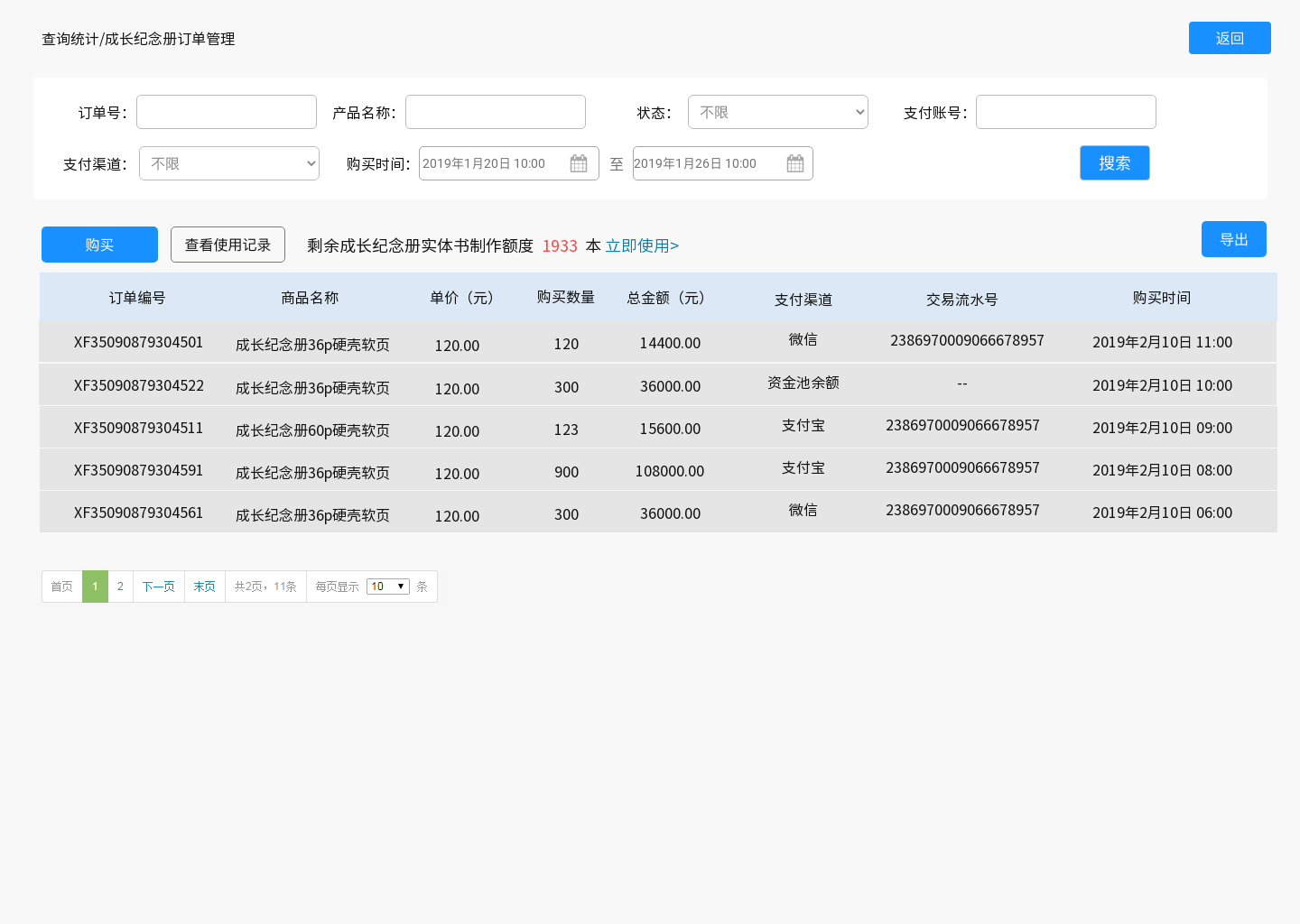
Task: Click the 购买时间 column header
Action: pos(1162,298)
